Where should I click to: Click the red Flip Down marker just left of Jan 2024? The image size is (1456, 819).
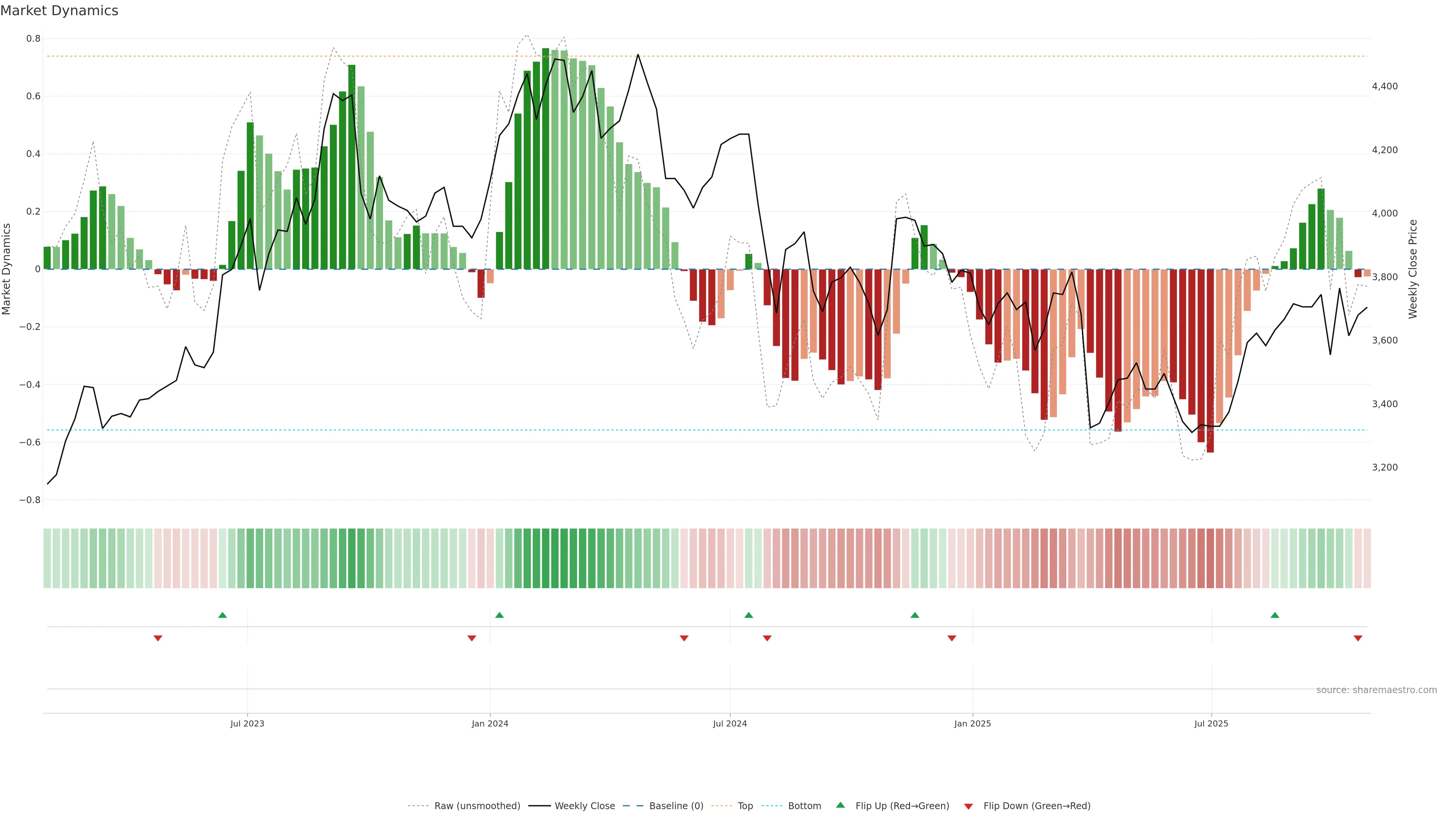(471, 638)
